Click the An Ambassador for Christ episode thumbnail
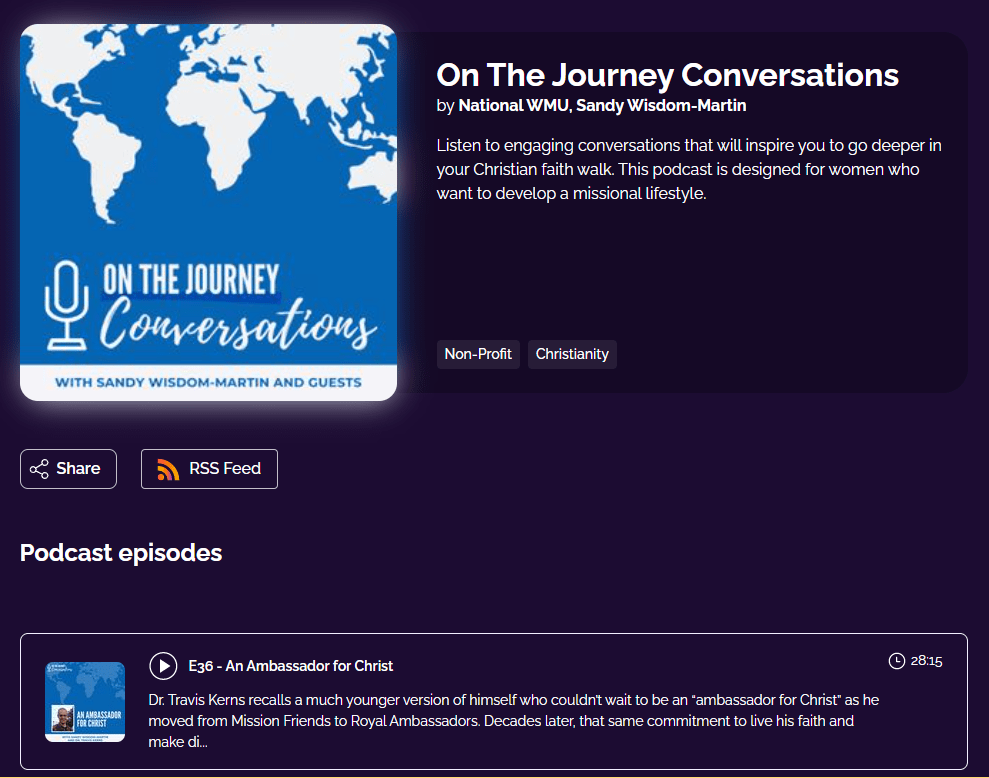This screenshot has height=778, width=989. [84, 700]
